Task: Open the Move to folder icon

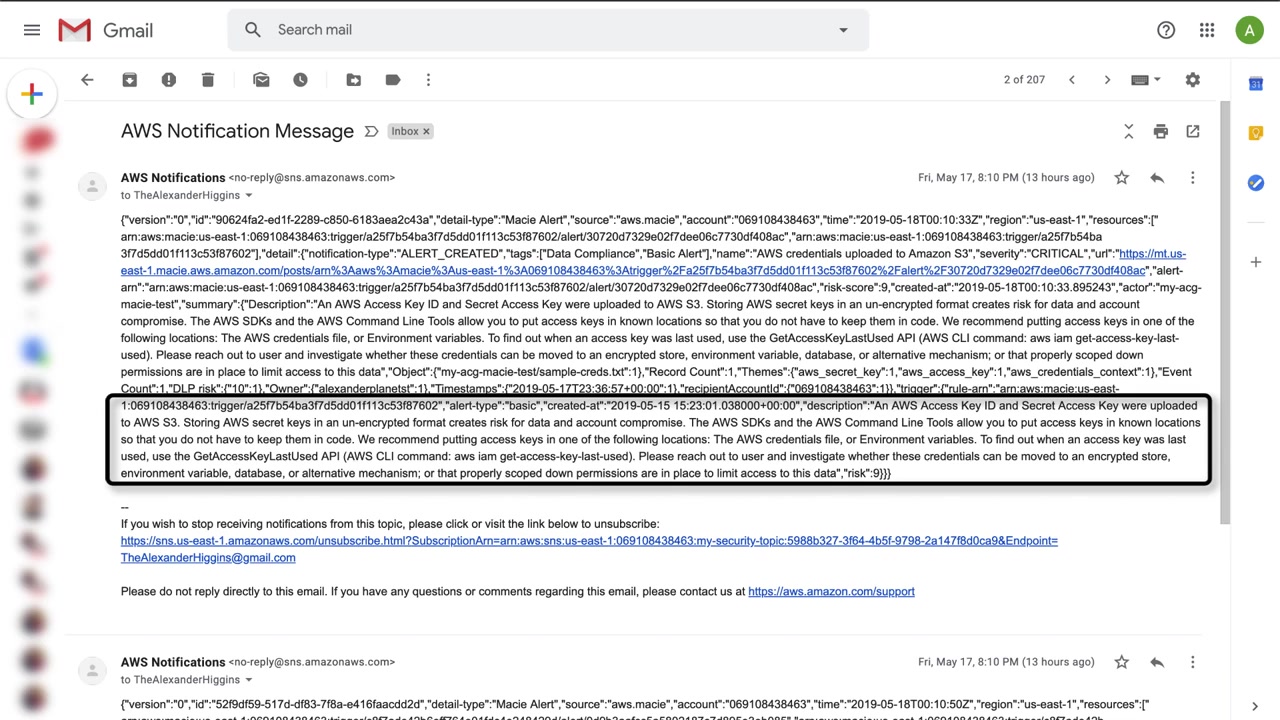Action: point(353,80)
